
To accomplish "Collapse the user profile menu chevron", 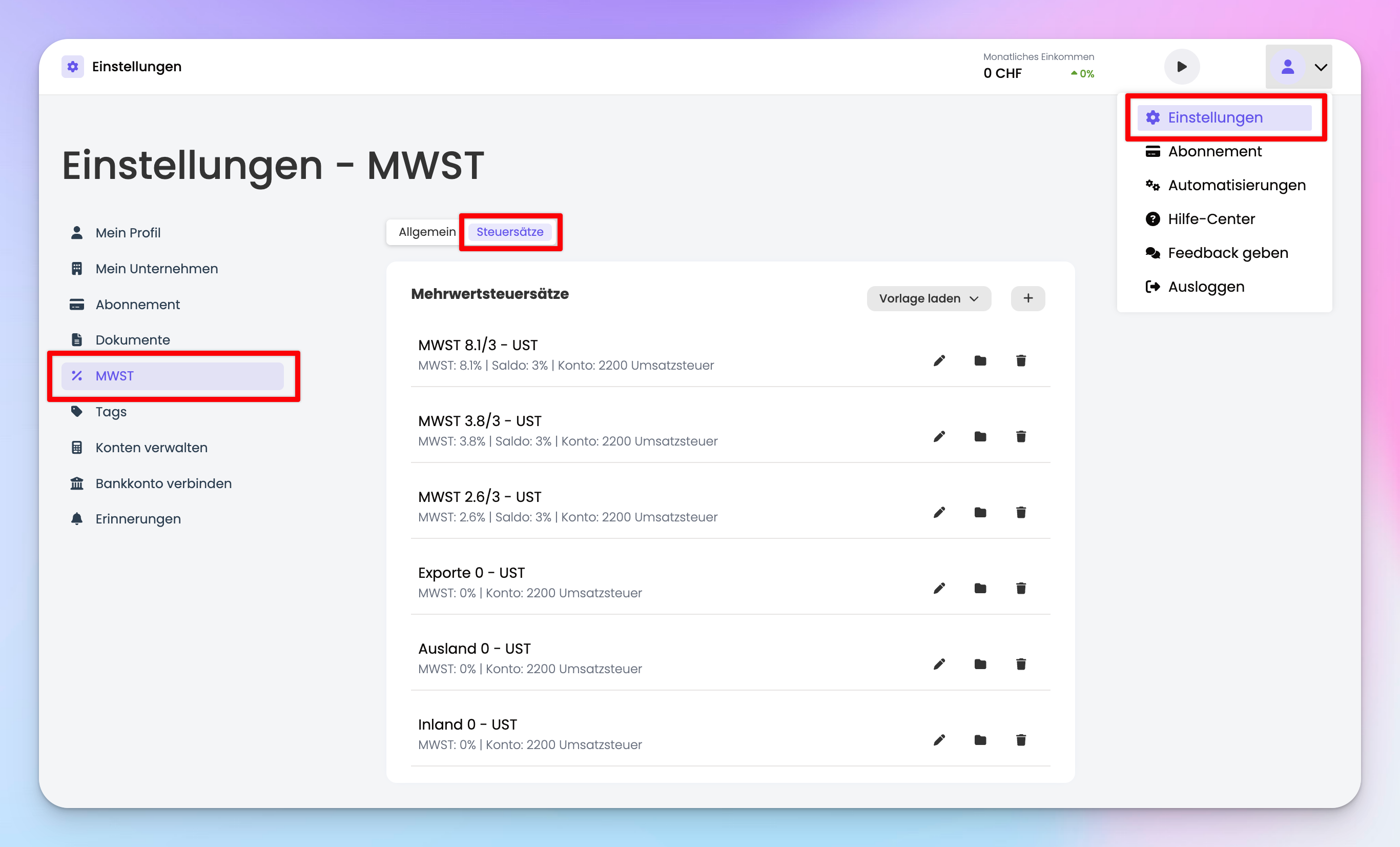I will [x=1321, y=67].
